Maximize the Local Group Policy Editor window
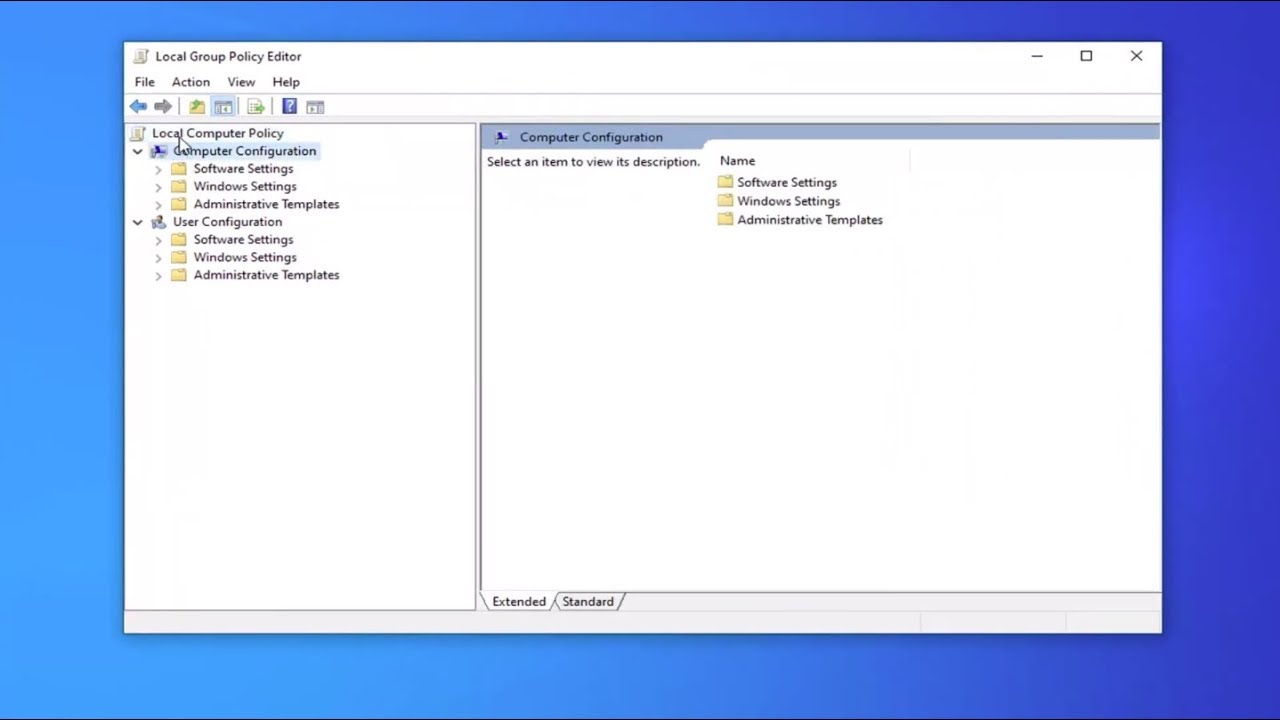The width and height of the screenshot is (1280, 720). click(x=1086, y=56)
